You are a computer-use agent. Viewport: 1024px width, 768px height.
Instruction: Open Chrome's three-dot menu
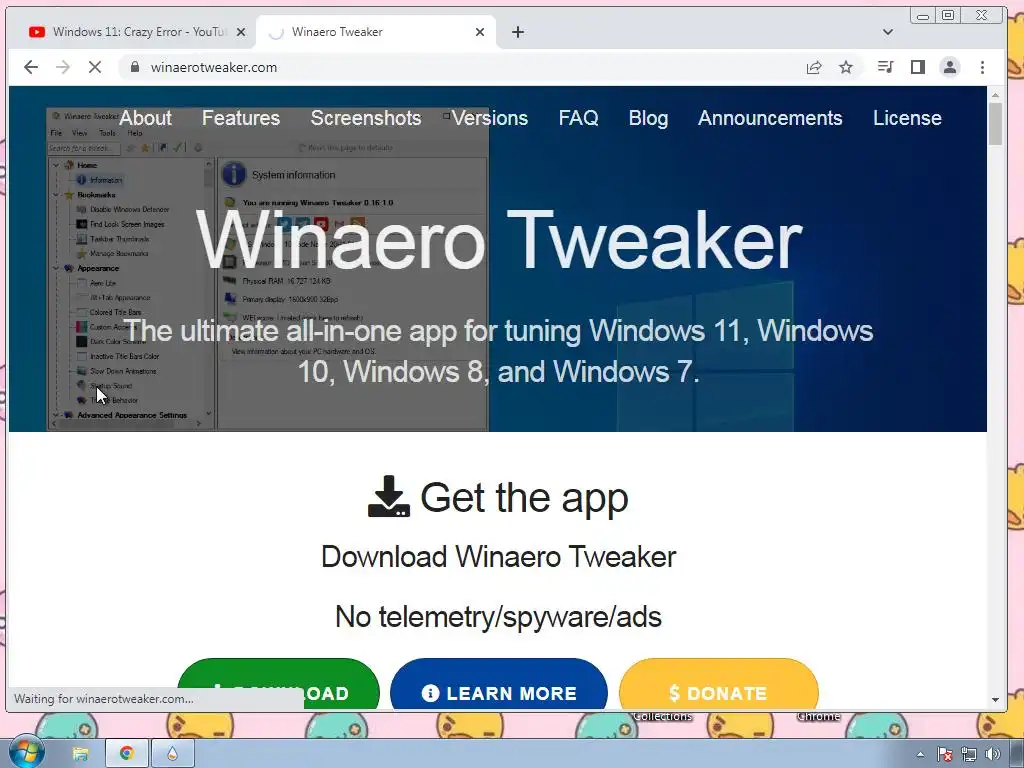coord(982,67)
